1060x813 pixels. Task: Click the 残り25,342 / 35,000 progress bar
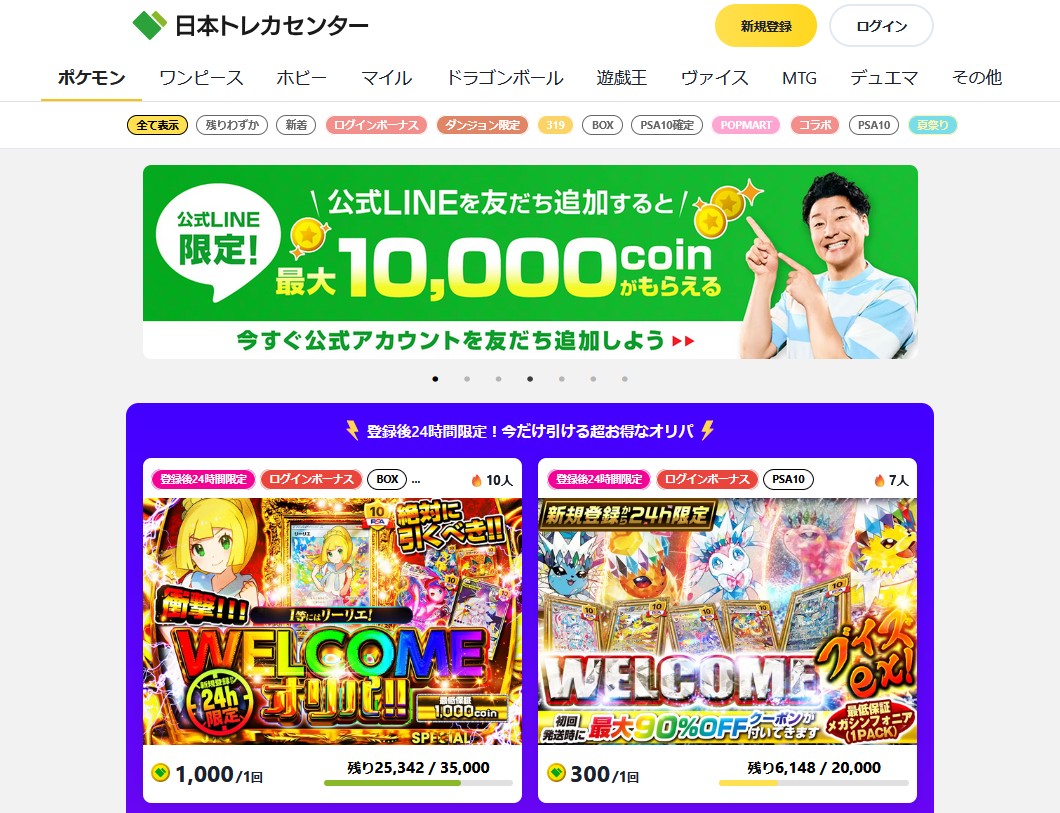point(418,783)
